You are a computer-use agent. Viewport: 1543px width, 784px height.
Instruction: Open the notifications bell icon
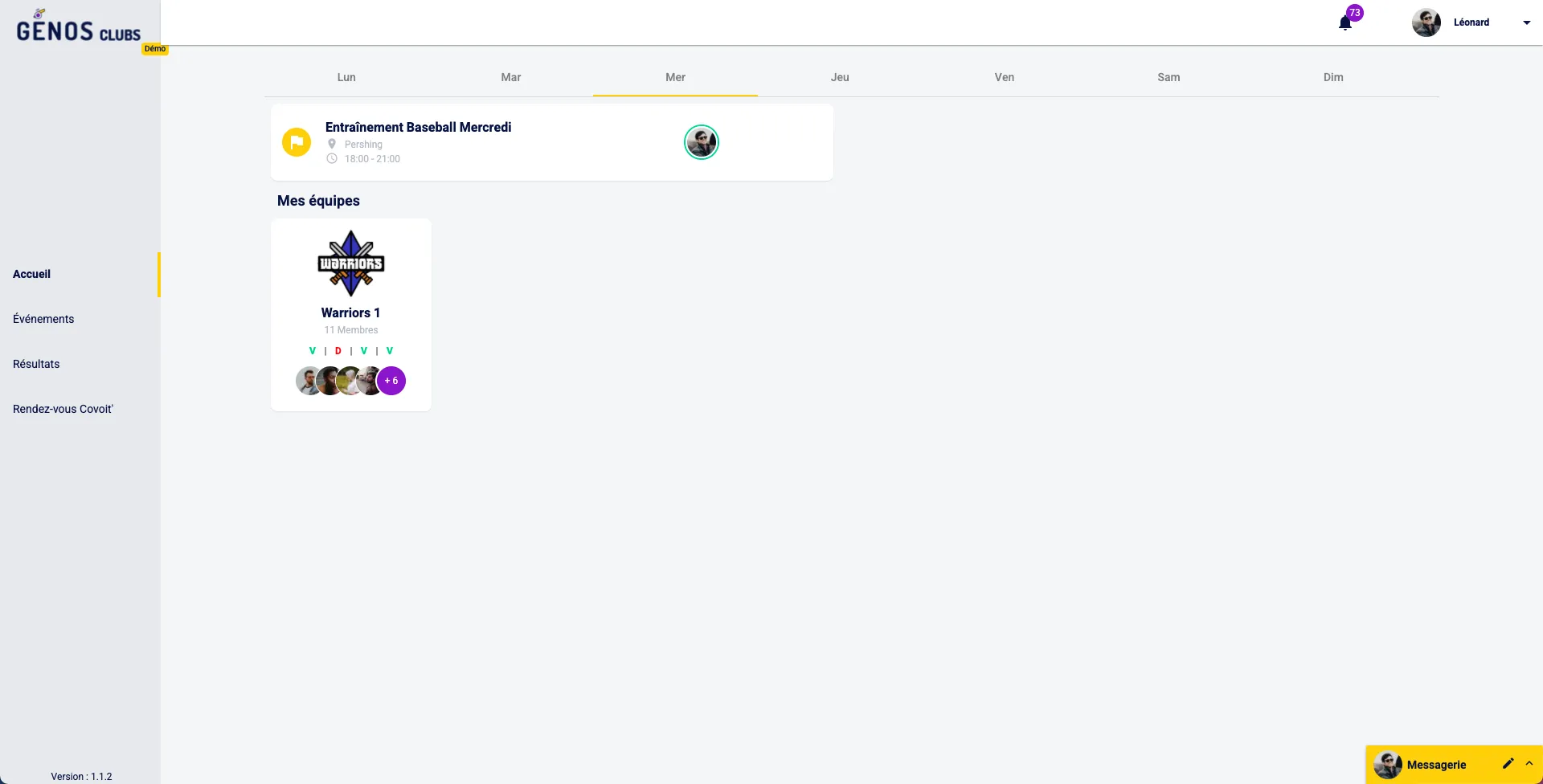(1345, 22)
